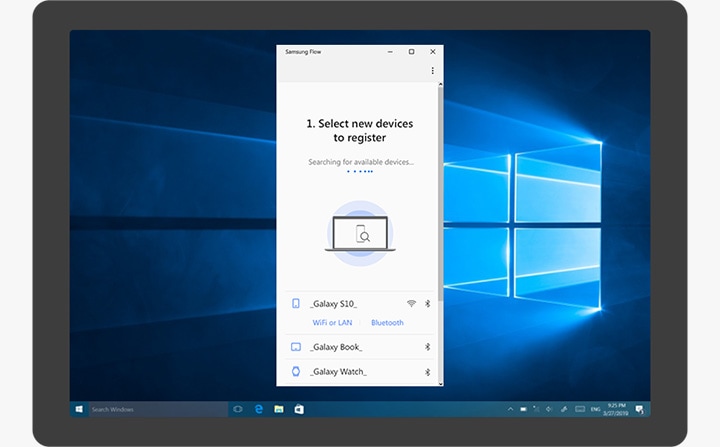Choose Bluetooth connection method
The height and width of the screenshot is (447, 720).
[387, 323]
